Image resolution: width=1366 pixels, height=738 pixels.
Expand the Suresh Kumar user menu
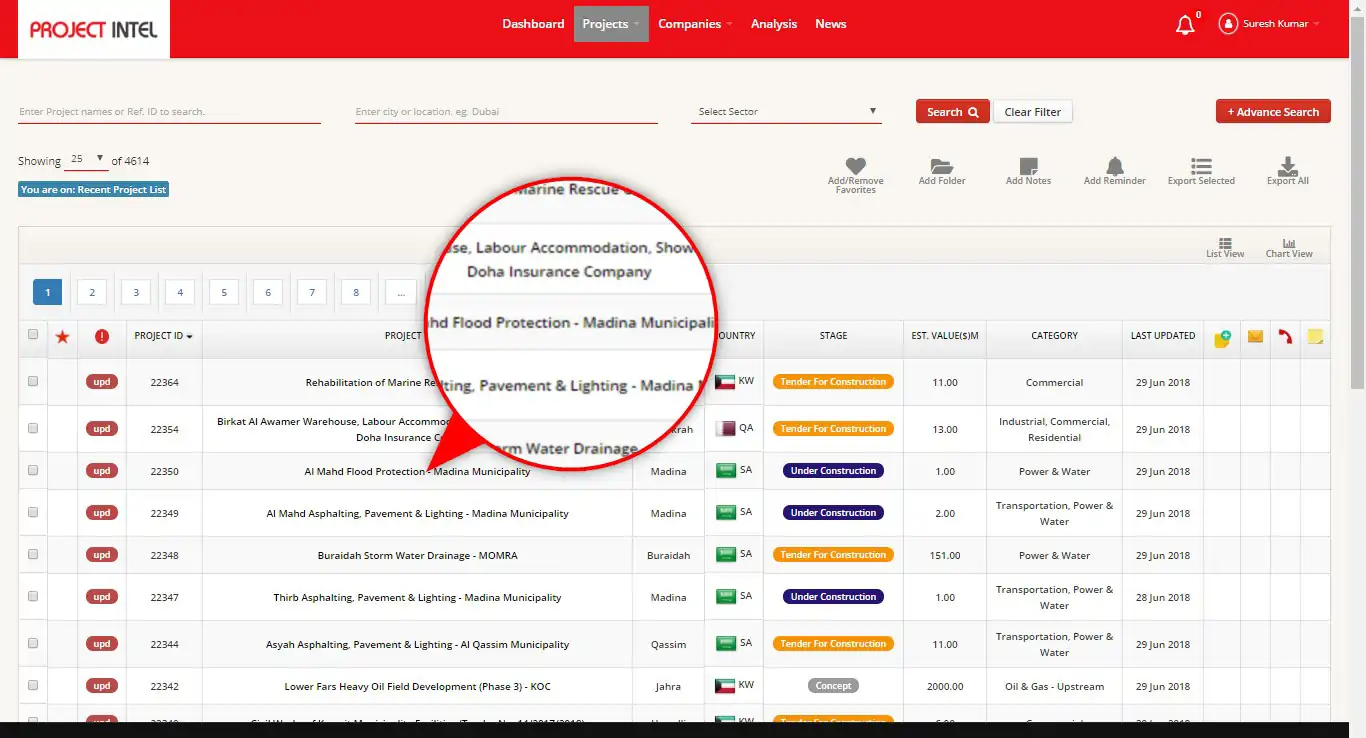click(1270, 24)
